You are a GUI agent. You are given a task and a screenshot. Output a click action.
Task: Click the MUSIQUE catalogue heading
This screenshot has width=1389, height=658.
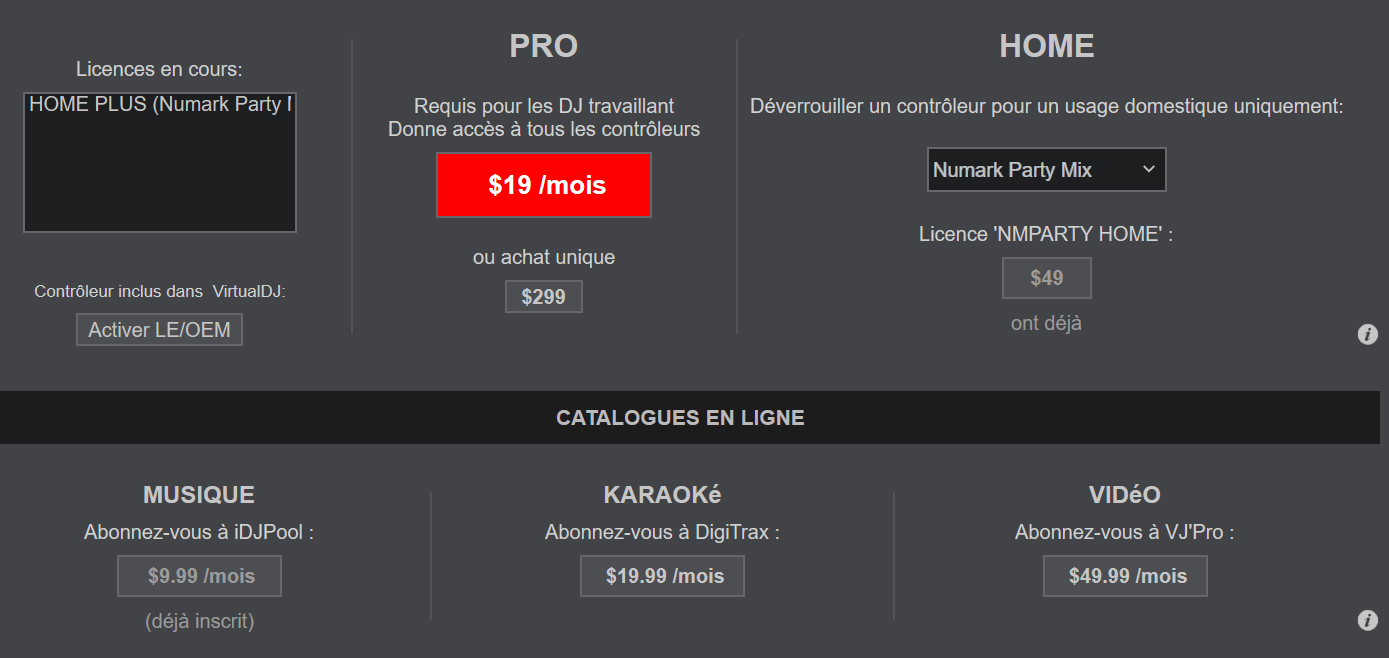coord(199,495)
